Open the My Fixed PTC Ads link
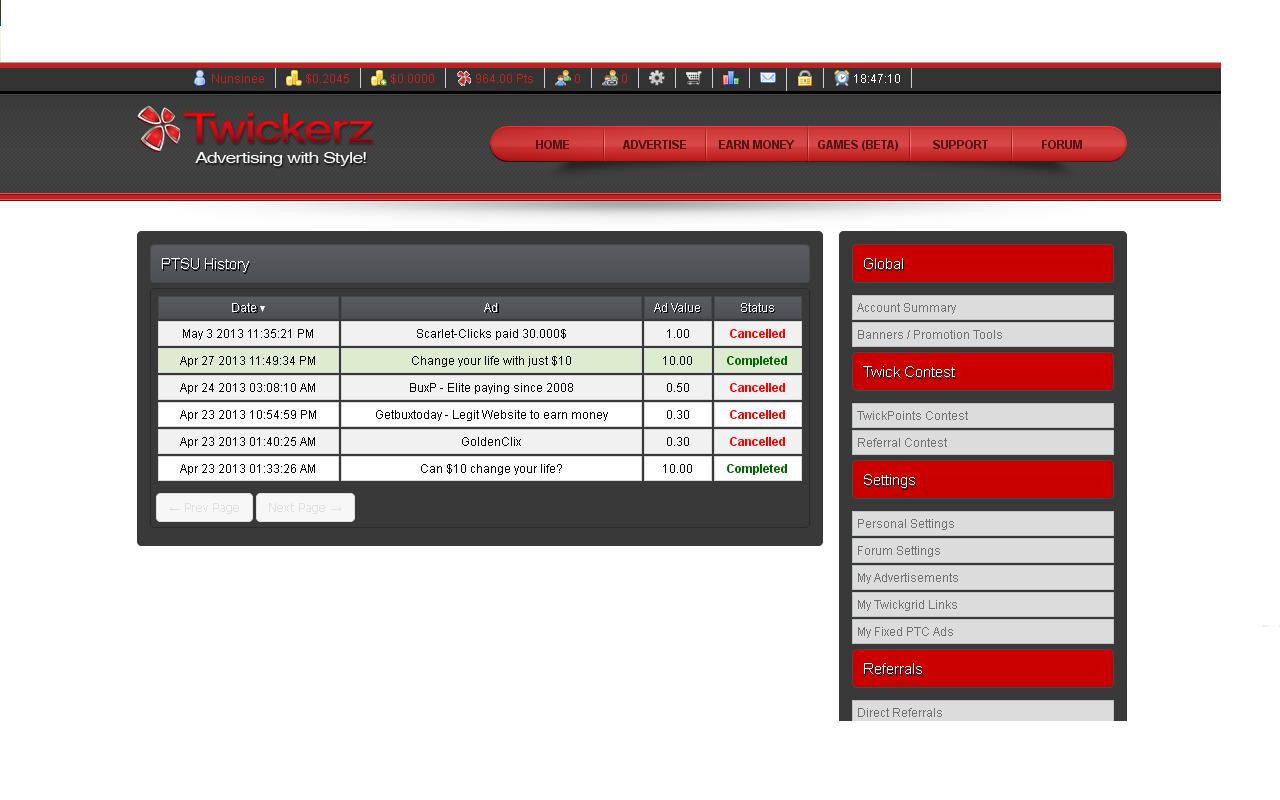 [983, 632]
